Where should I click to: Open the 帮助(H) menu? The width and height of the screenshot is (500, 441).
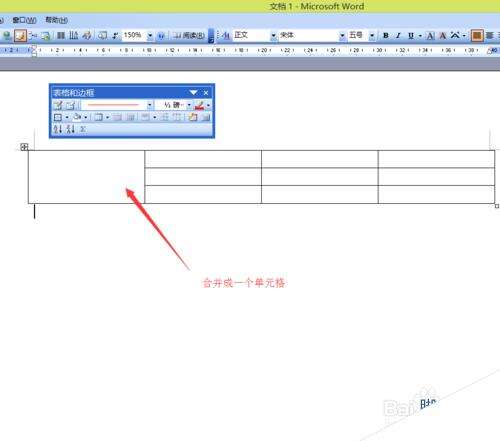pyautogui.click(x=56, y=20)
